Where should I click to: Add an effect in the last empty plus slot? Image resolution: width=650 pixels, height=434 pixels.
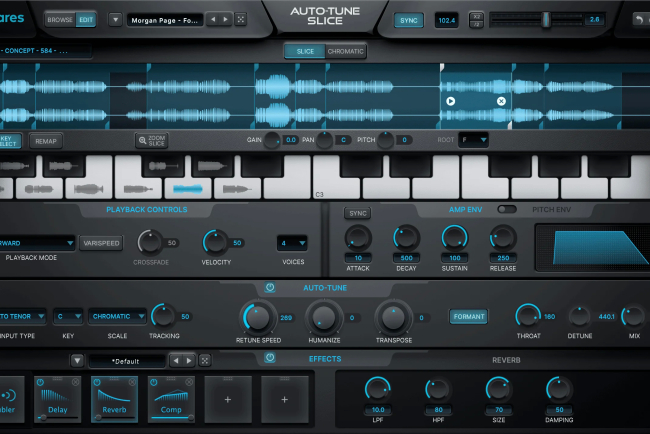coord(285,400)
